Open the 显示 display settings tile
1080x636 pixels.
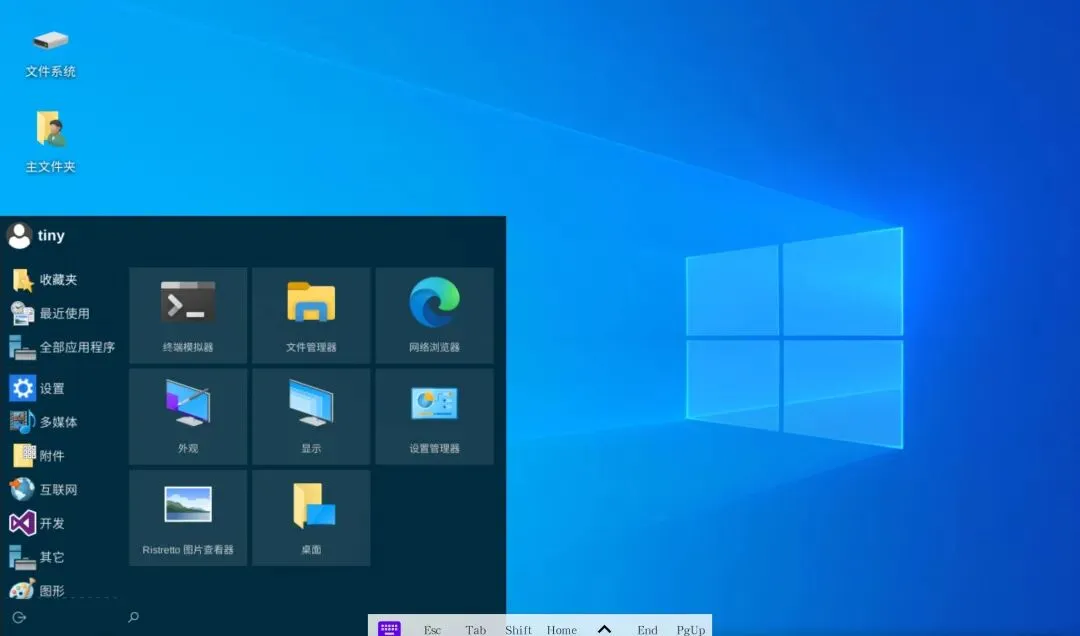pos(311,417)
